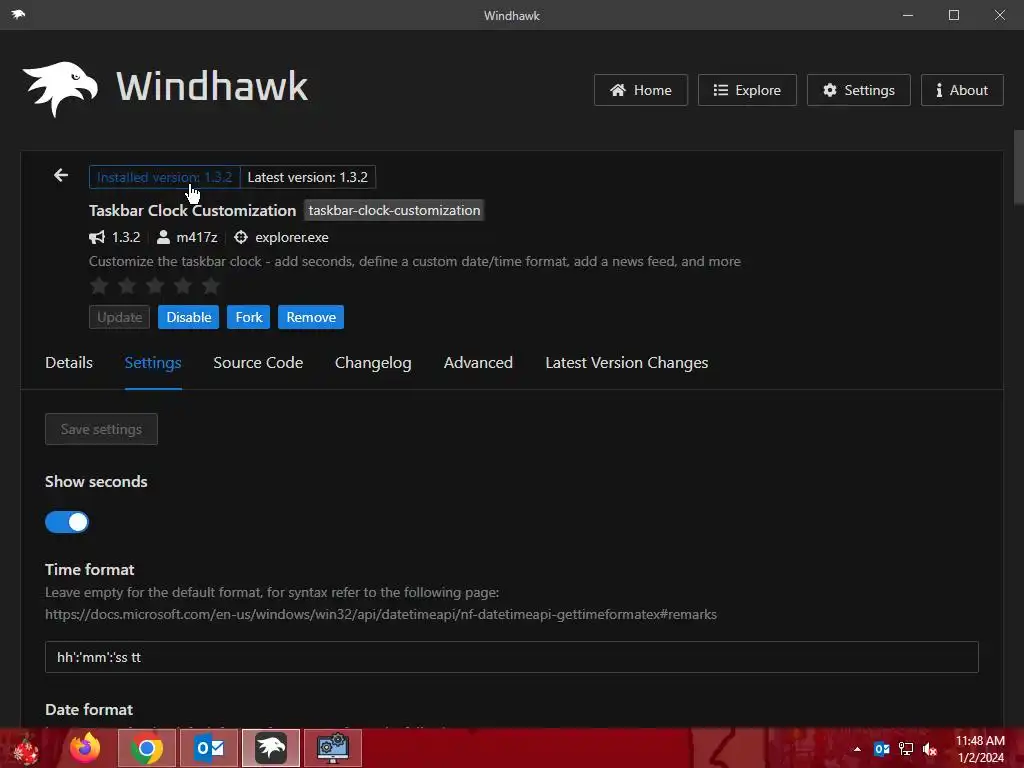Screen dimensions: 1024x768
Task: Click the megaphone version icon
Action: tap(97, 237)
